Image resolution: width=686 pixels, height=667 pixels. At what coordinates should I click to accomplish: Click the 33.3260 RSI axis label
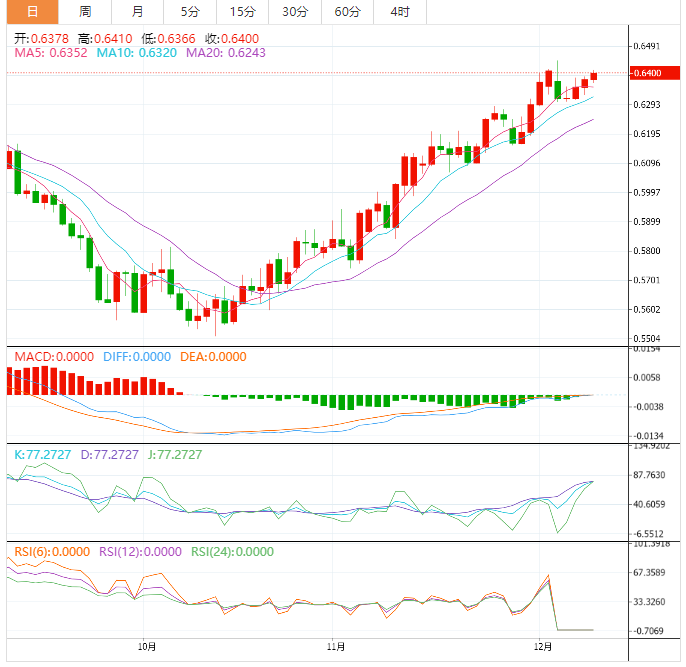(649, 602)
